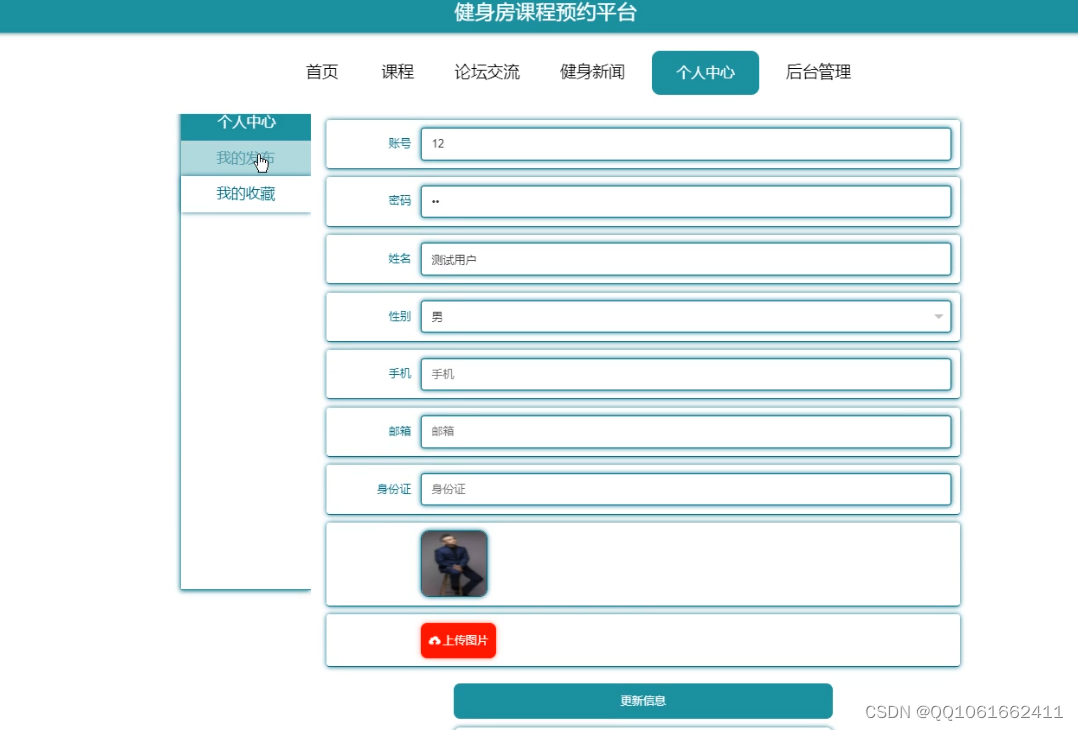This screenshot has height=730, width=1078.
Task: Open 我的发布 in the sidebar
Action: point(244,158)
